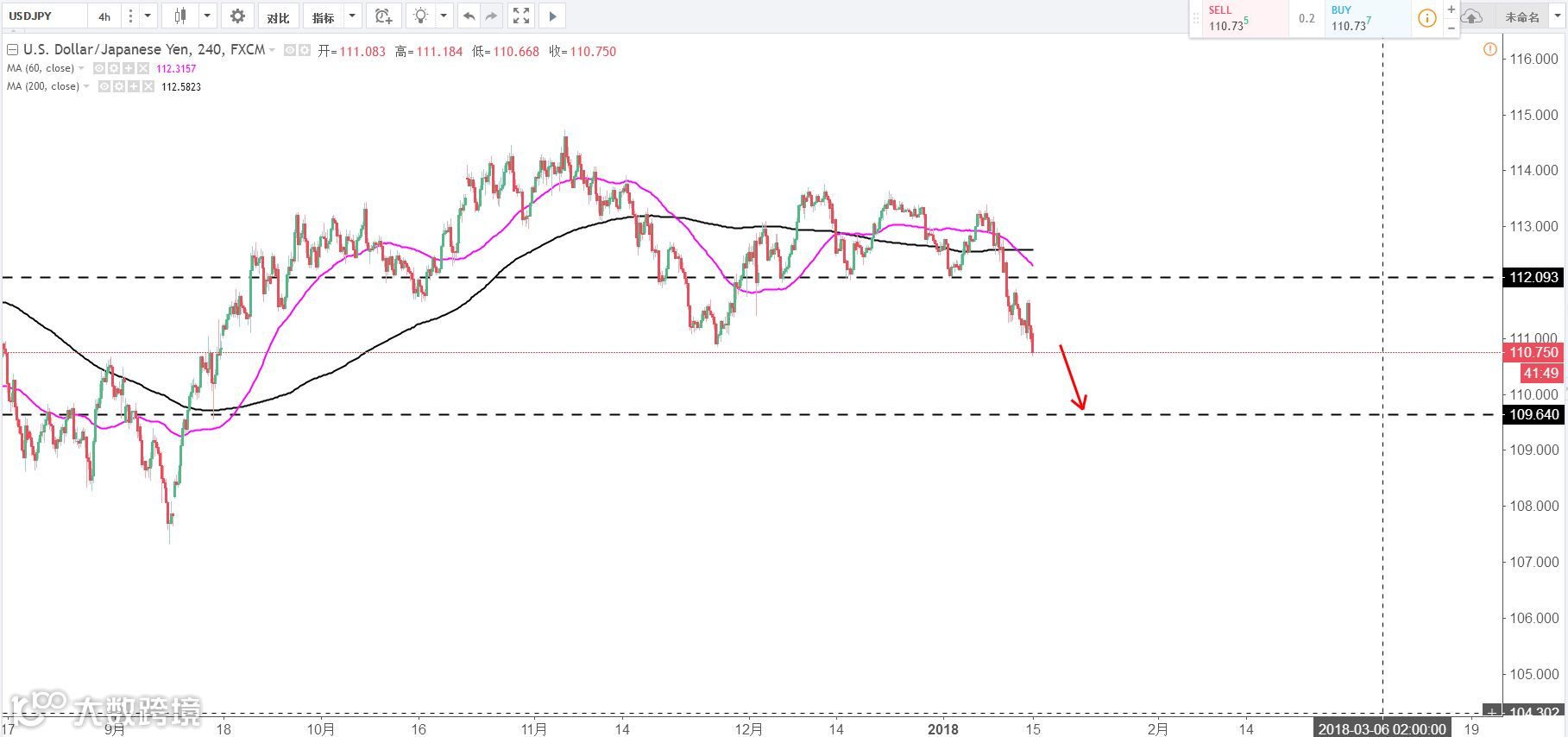Expand the 指标 indicators dropdown arrow
Image resolution: width=1568 pixels, height=737 pixels.
point(352,16)
